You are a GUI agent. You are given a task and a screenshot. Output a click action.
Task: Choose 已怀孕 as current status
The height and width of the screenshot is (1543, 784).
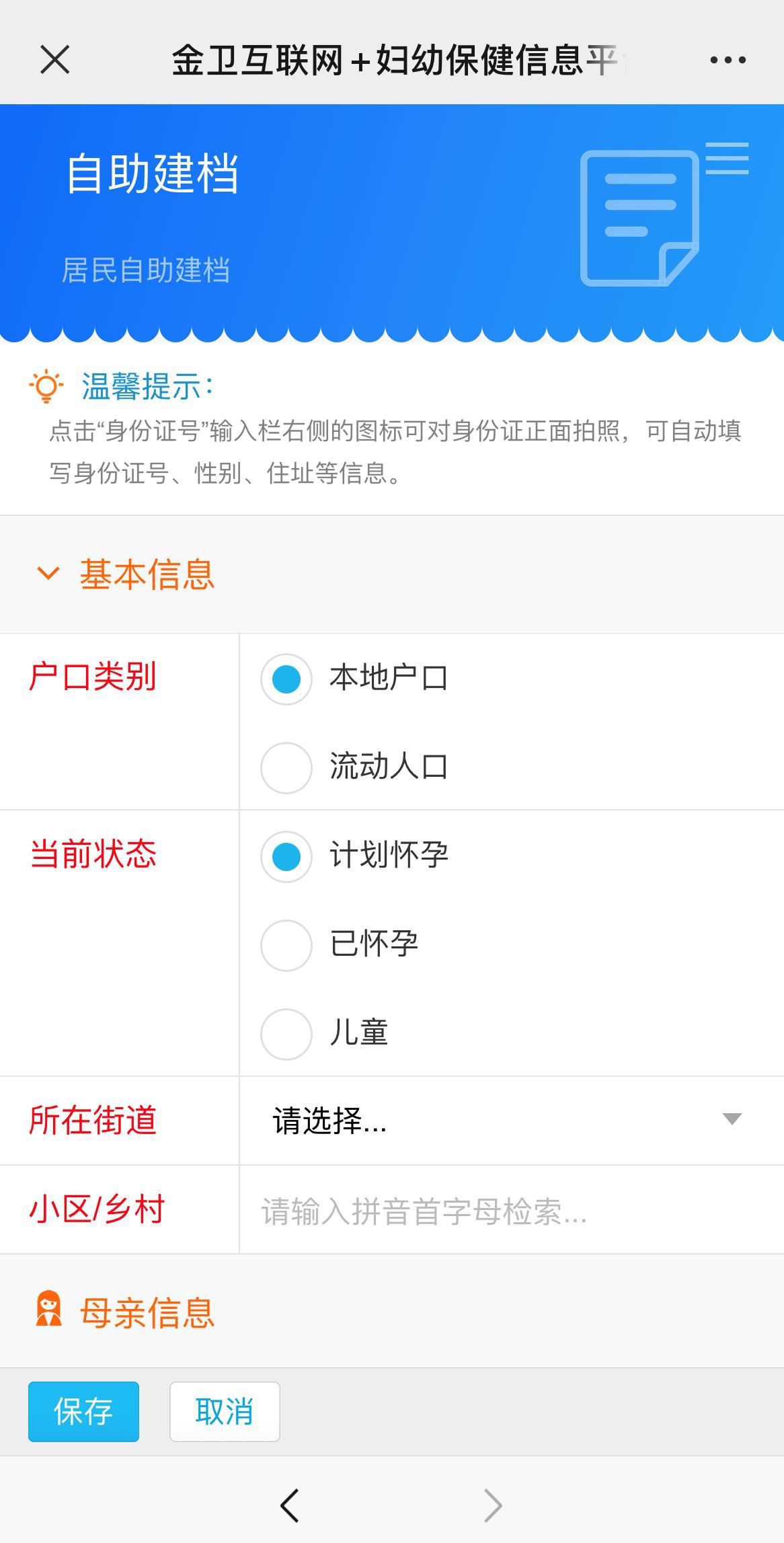click(x=286, y=945)
